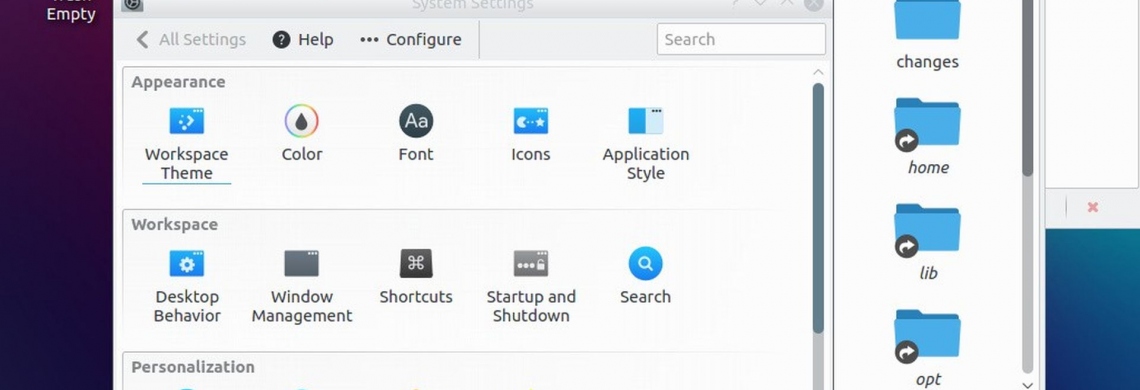Open the Color settings icon
Image resolution: width=1140 pixels, height=390 pixels.
pyautogui.click(x=302, y=121)
